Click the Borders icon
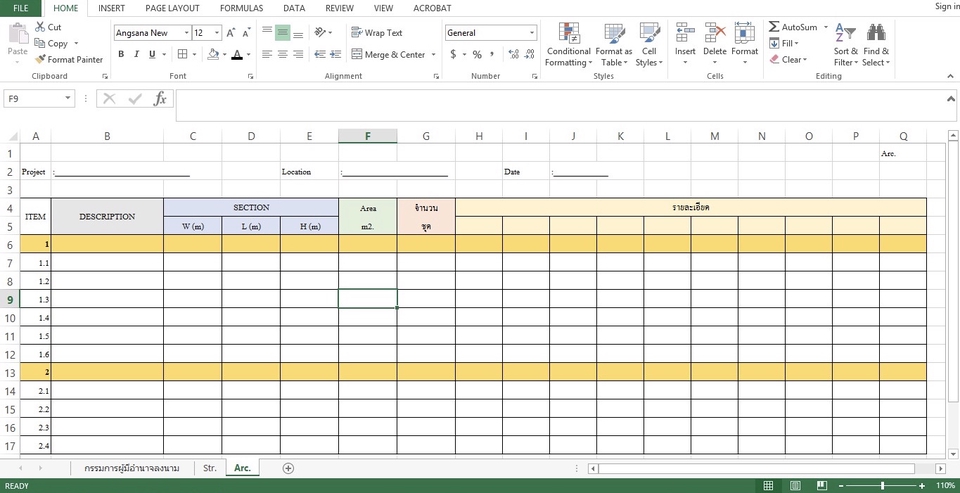The width and height of the screenshot is (960, 493). pos(182,54)
